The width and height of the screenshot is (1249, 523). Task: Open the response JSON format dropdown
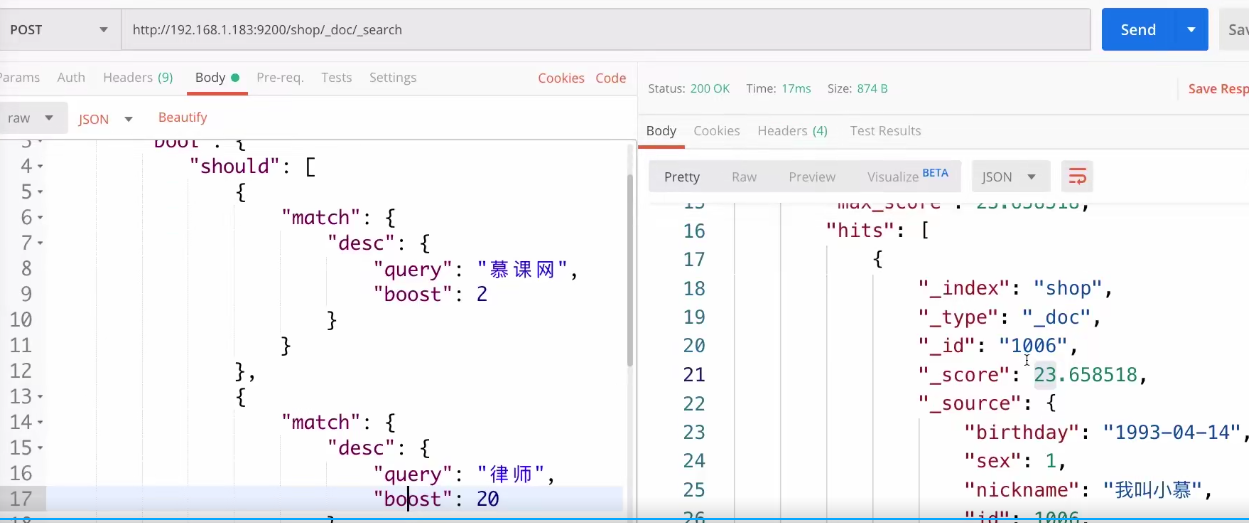pyautogui.click(x=1012, y=177)
